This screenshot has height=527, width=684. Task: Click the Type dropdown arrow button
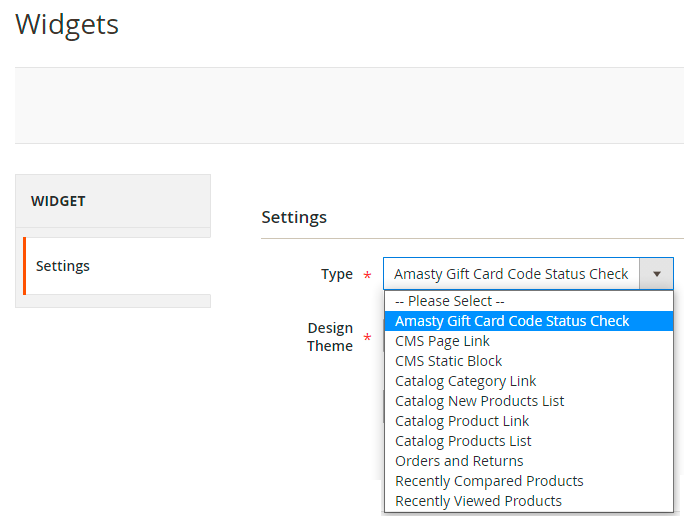657,274
